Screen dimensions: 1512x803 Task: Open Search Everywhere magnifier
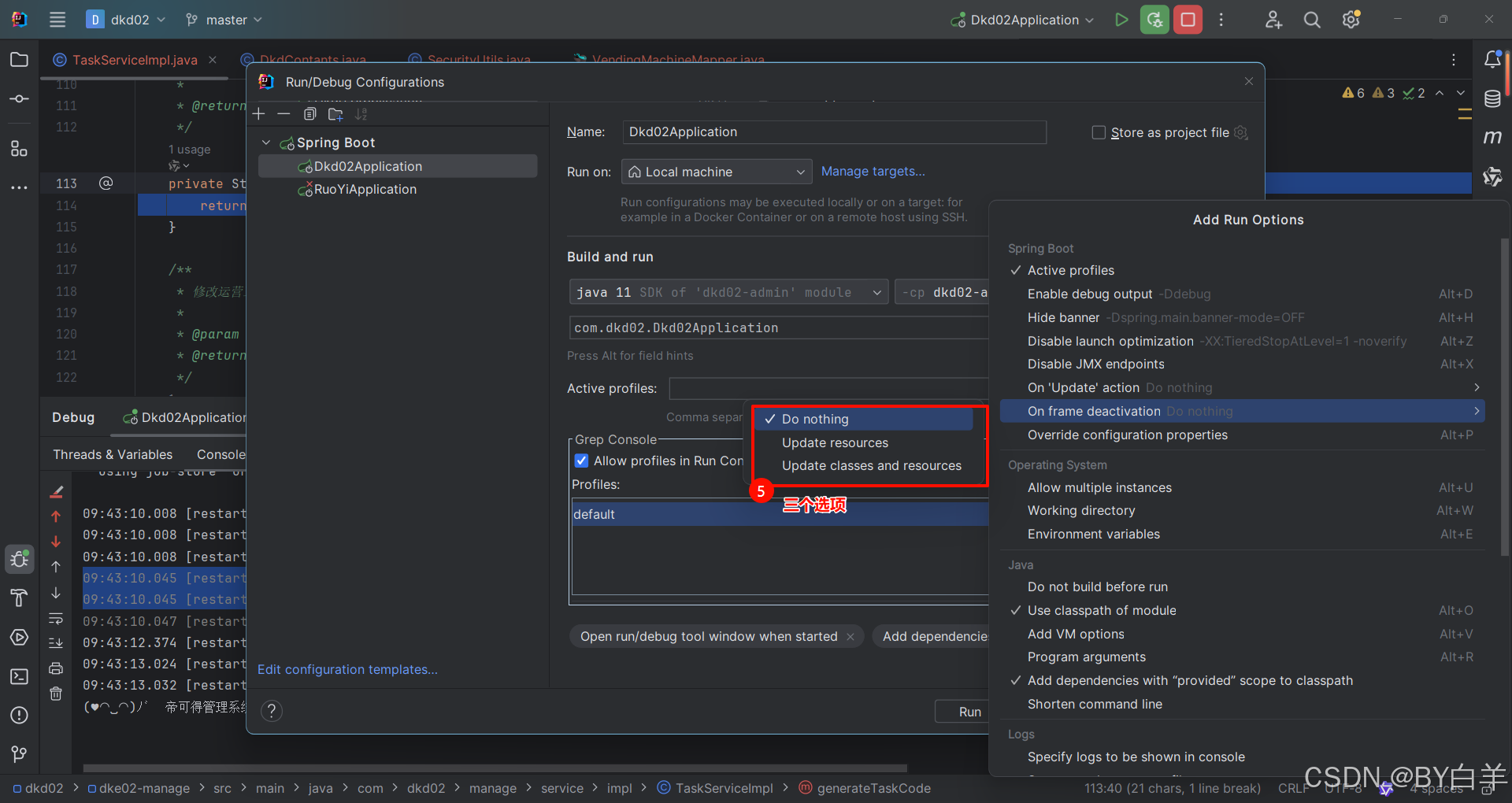(1312, 20)
